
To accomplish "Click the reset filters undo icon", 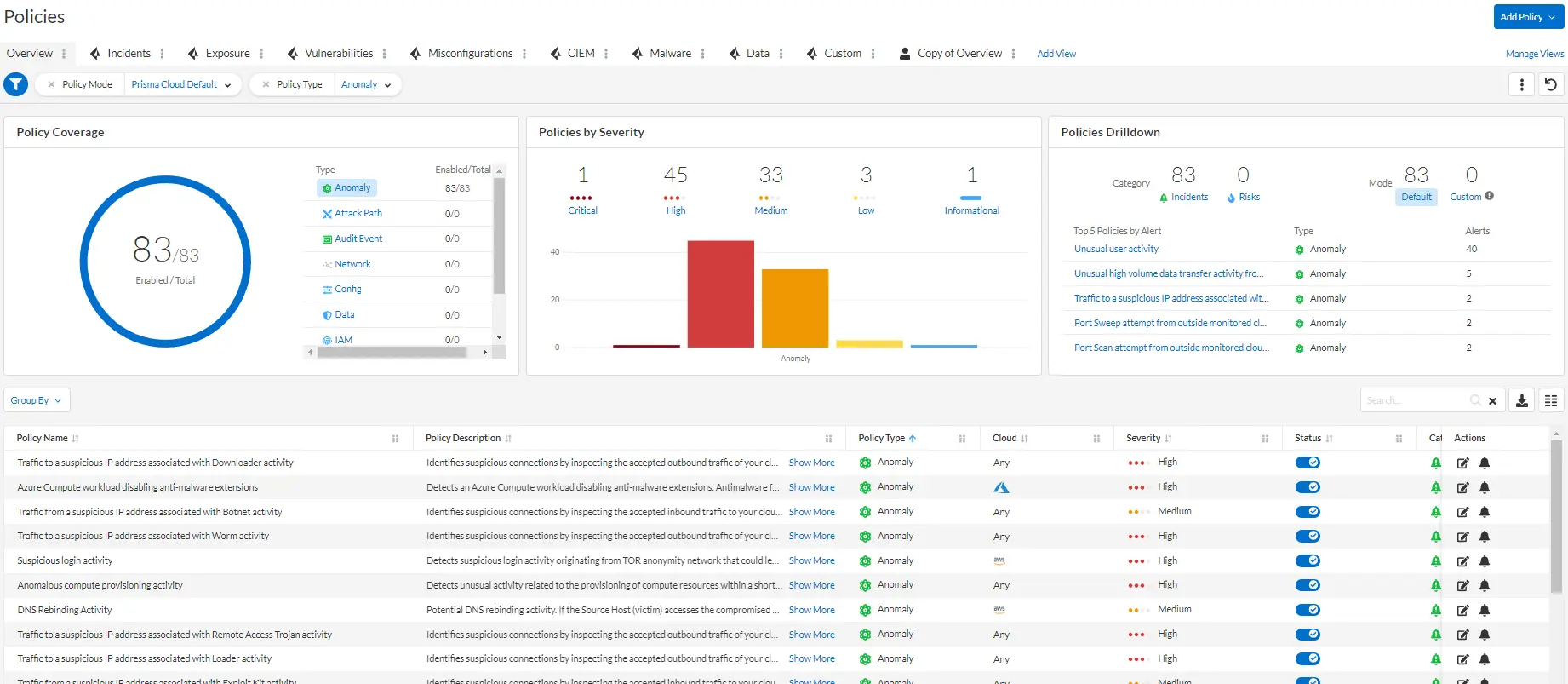I will click(x=1551, y=84).
